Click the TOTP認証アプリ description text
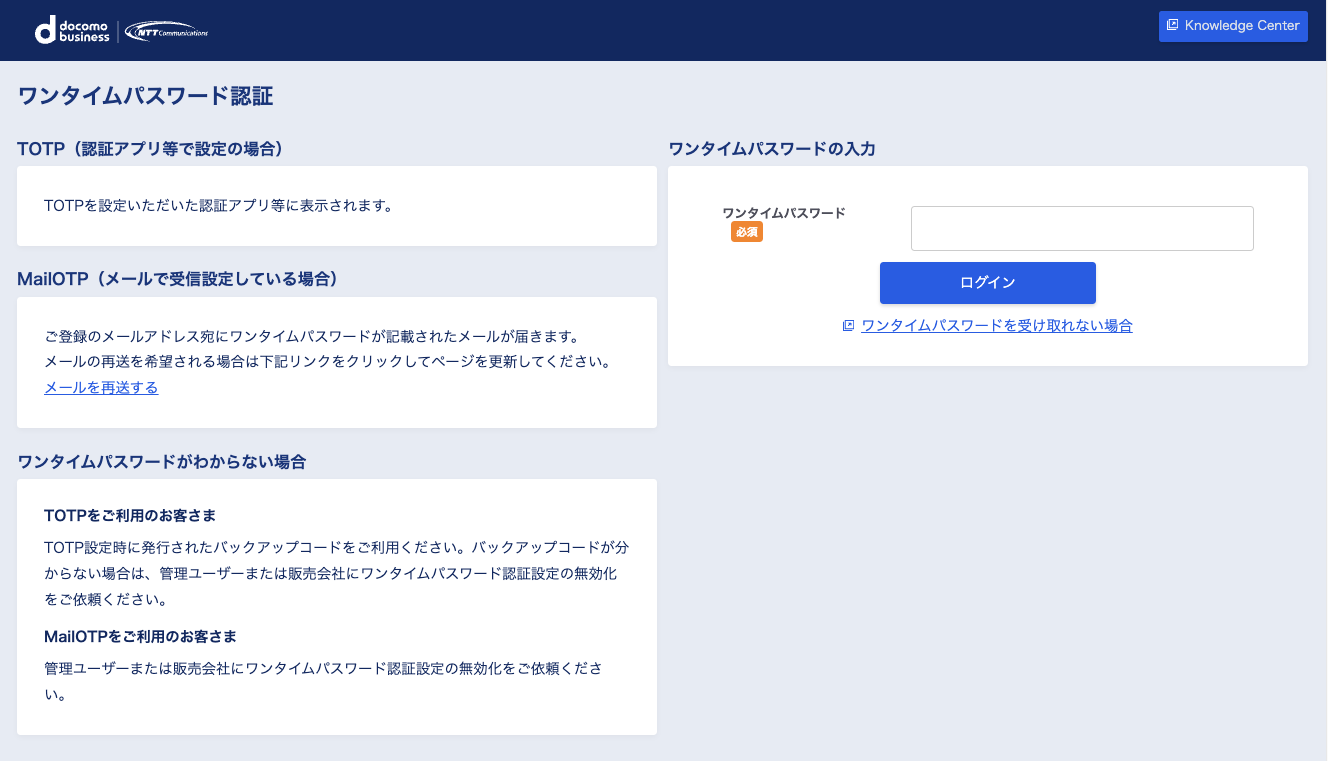Image resolution: width=1328 pixels, height=761 pixels. pyautogui.click(x=218, y=206)
